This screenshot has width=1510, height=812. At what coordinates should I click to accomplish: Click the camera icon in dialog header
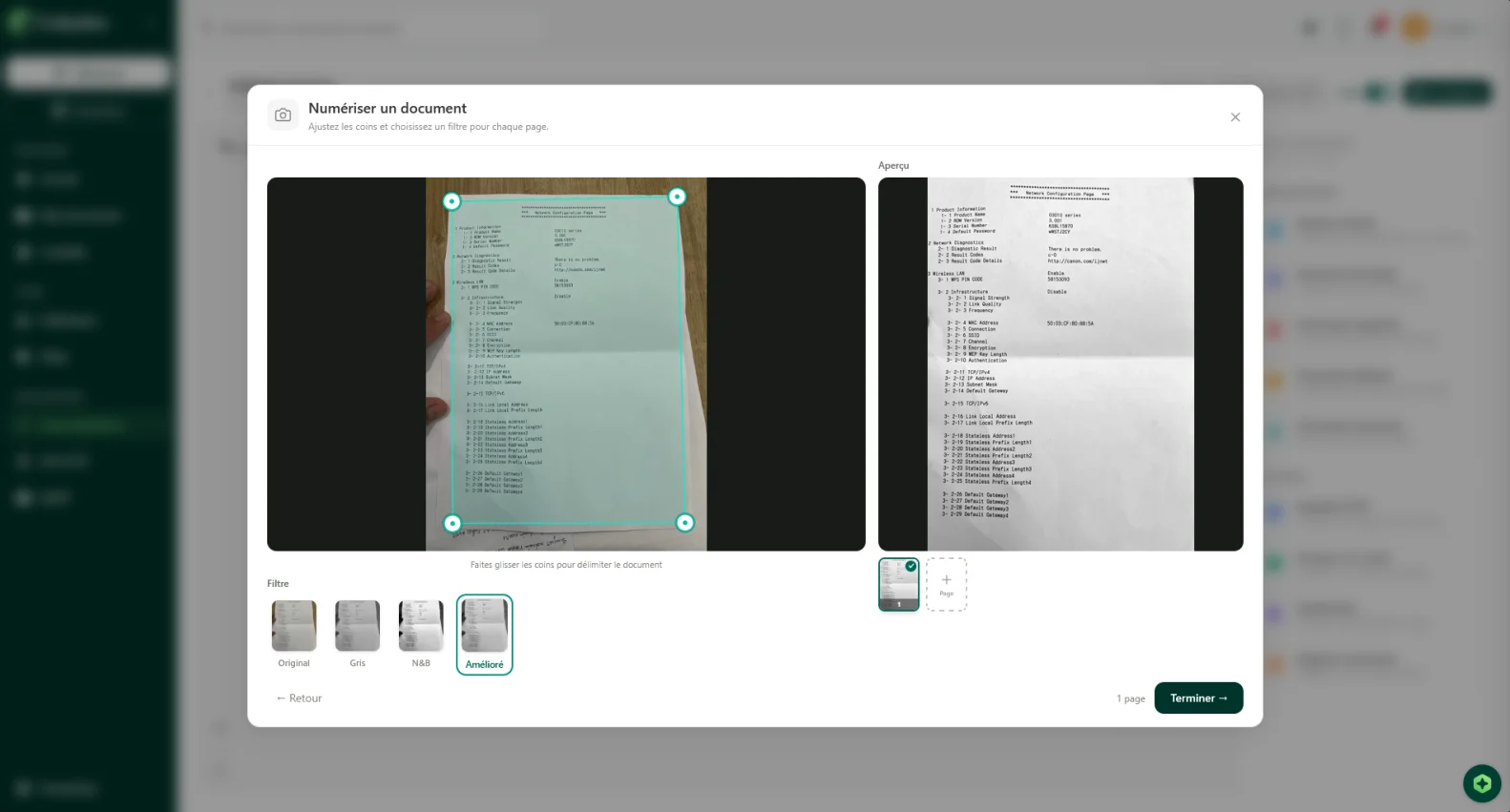click(x=283, y=115)
